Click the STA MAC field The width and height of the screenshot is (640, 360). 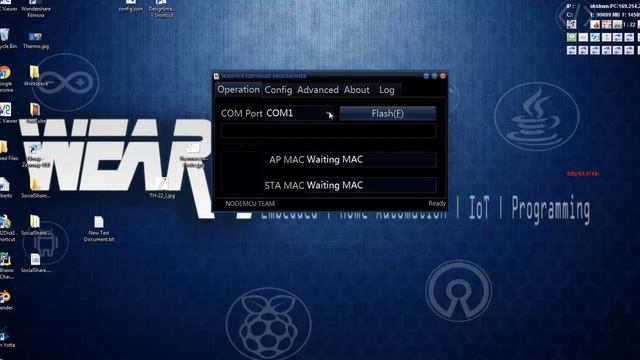click(370, 185)
